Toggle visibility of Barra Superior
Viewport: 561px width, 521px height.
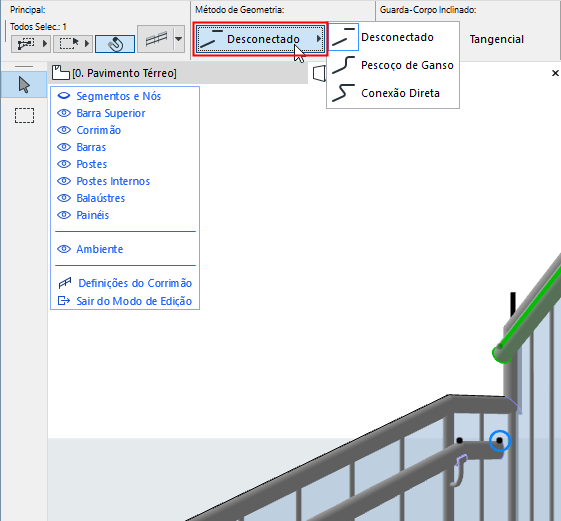pos(64,113)
